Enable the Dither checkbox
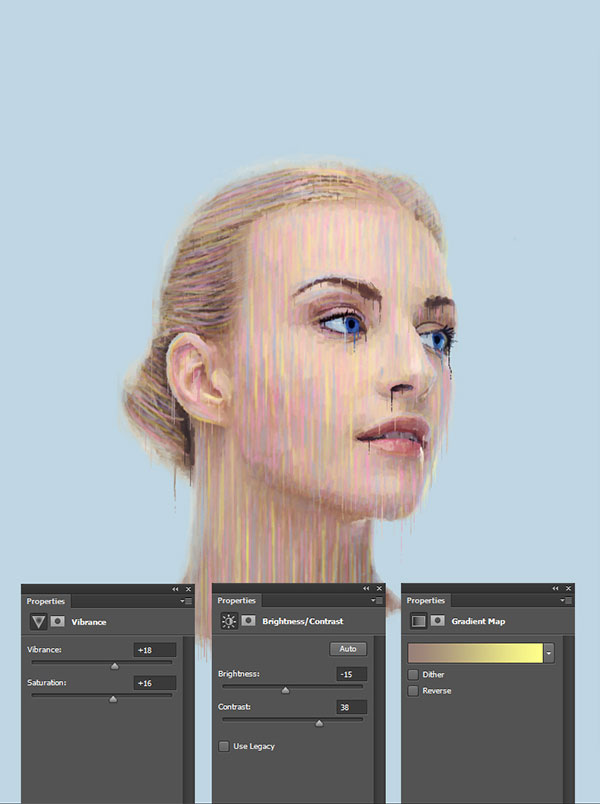600x804 pixels. [x=413, y=674]
